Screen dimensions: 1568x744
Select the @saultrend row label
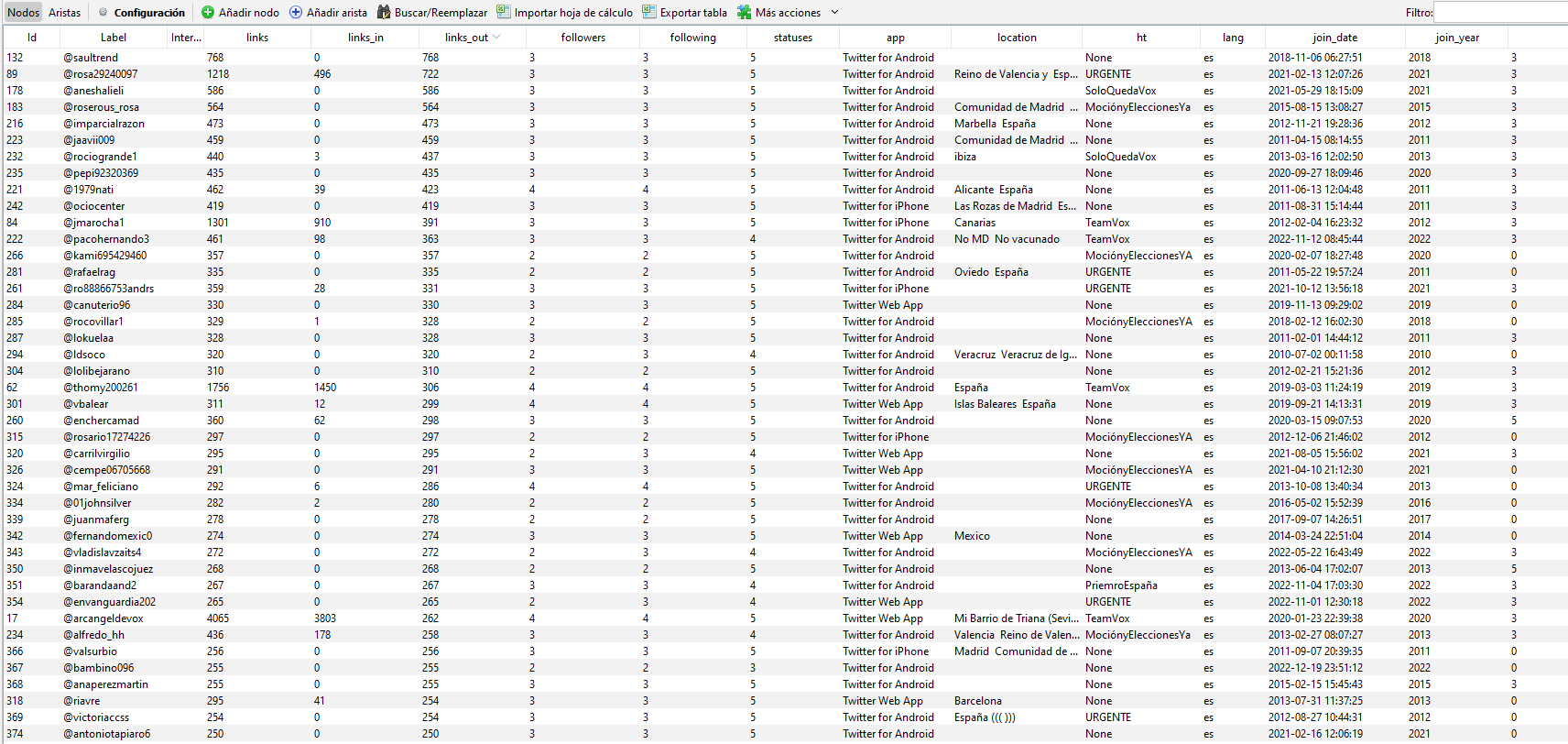pyautogui.click(x=91, y=58)
